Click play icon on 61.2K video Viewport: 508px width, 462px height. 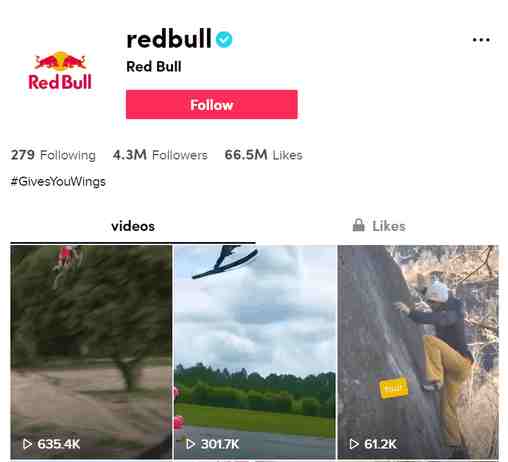click(354, 444)
